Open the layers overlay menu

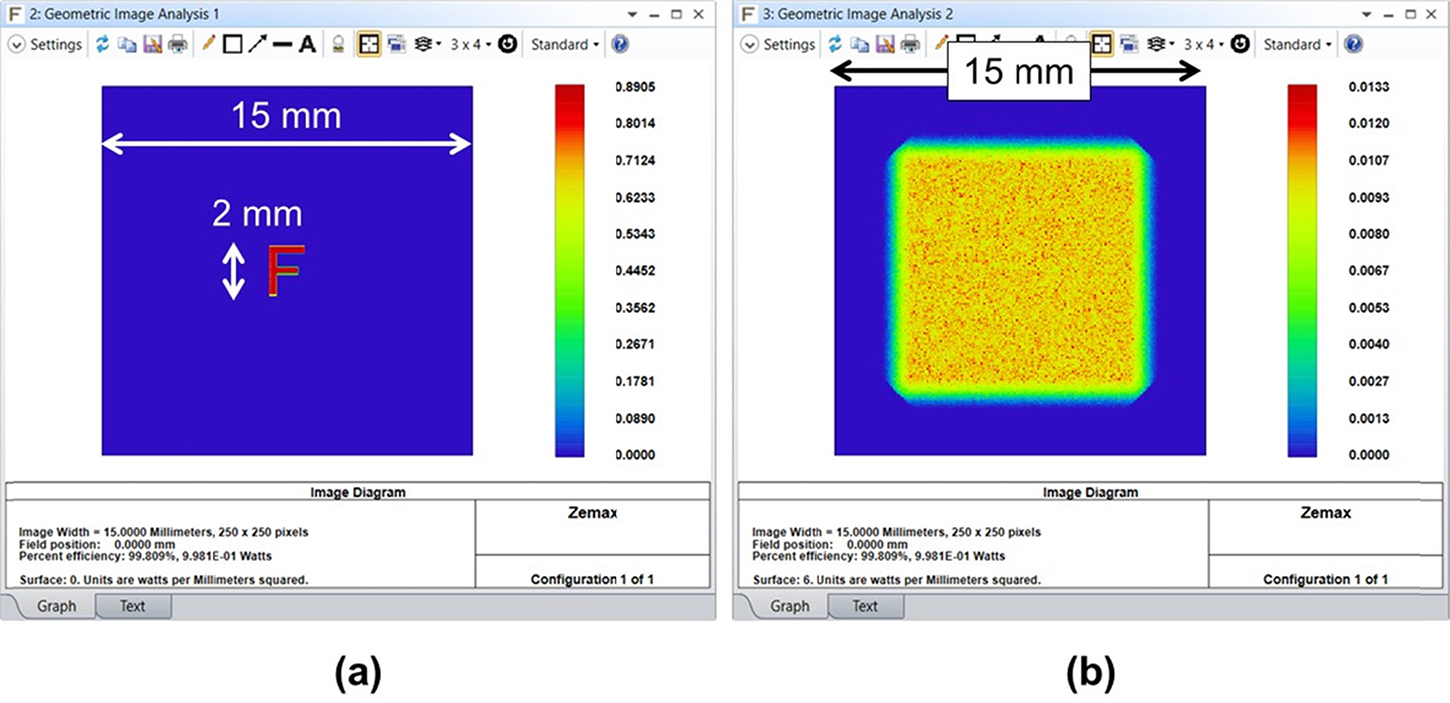[425, 44]
